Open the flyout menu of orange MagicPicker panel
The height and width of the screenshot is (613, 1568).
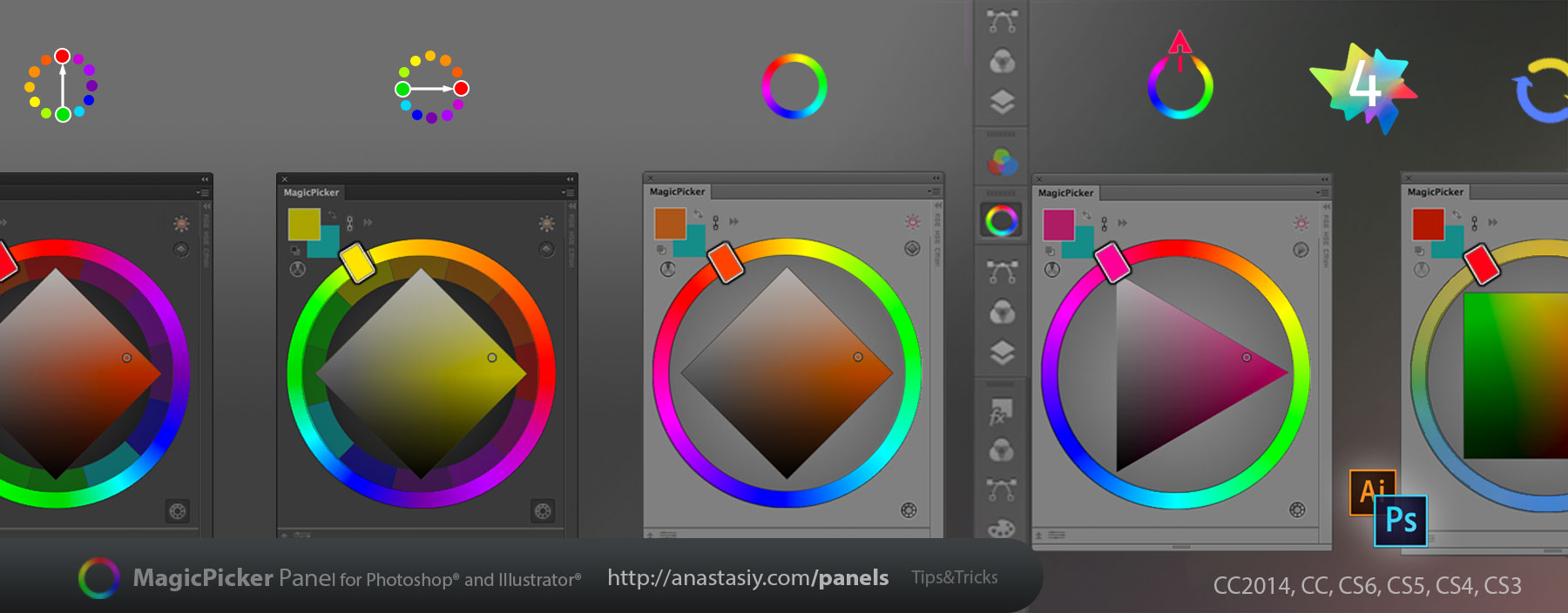(x=933, y=192)
